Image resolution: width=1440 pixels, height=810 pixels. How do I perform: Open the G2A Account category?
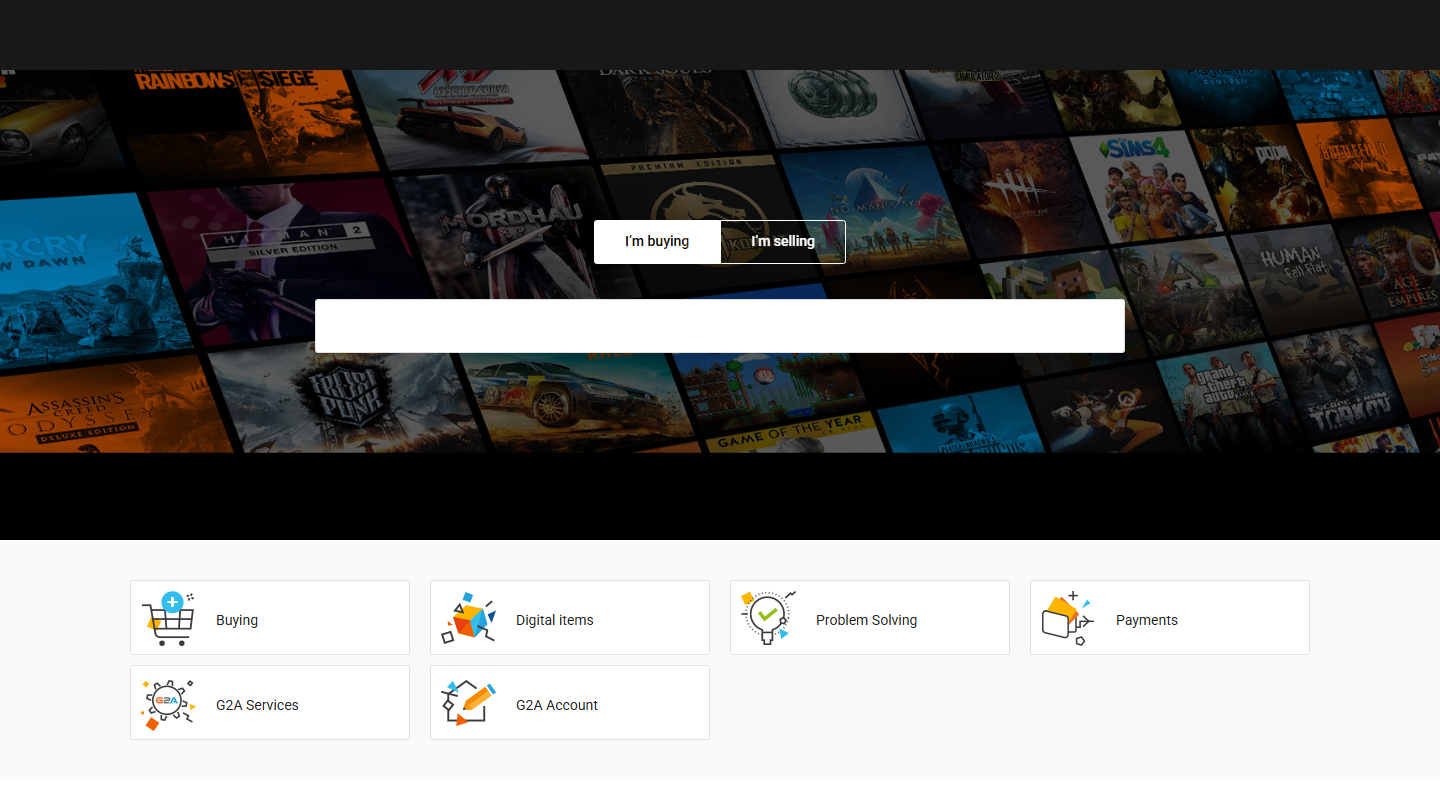pyautogui.click(x=570, y=703)
